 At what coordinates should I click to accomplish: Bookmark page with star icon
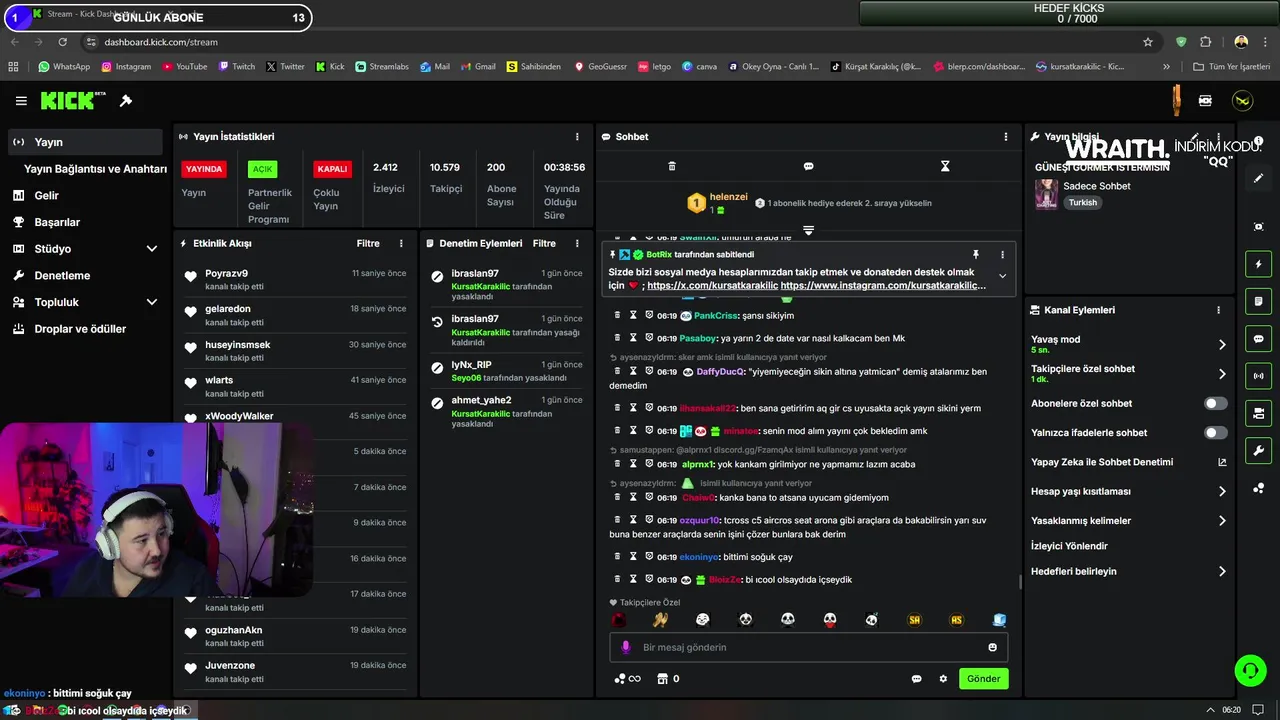pos(1148,42)
